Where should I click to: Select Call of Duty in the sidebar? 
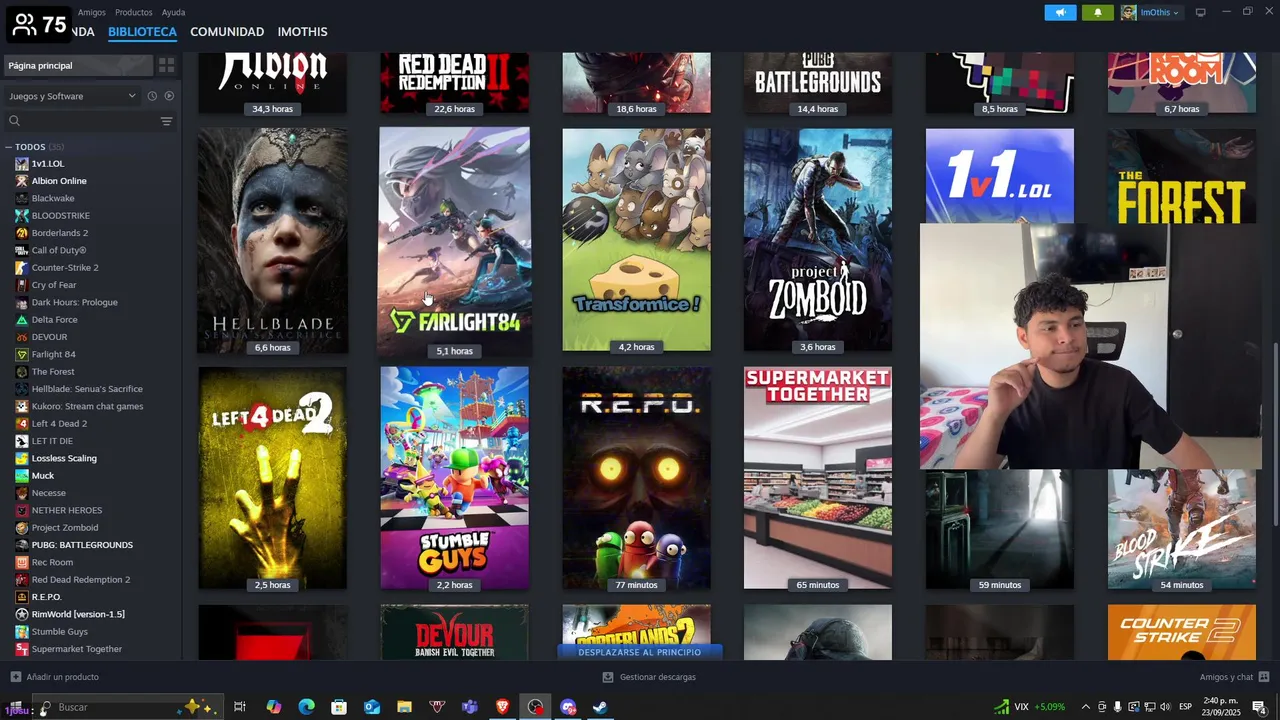[59, 250]
